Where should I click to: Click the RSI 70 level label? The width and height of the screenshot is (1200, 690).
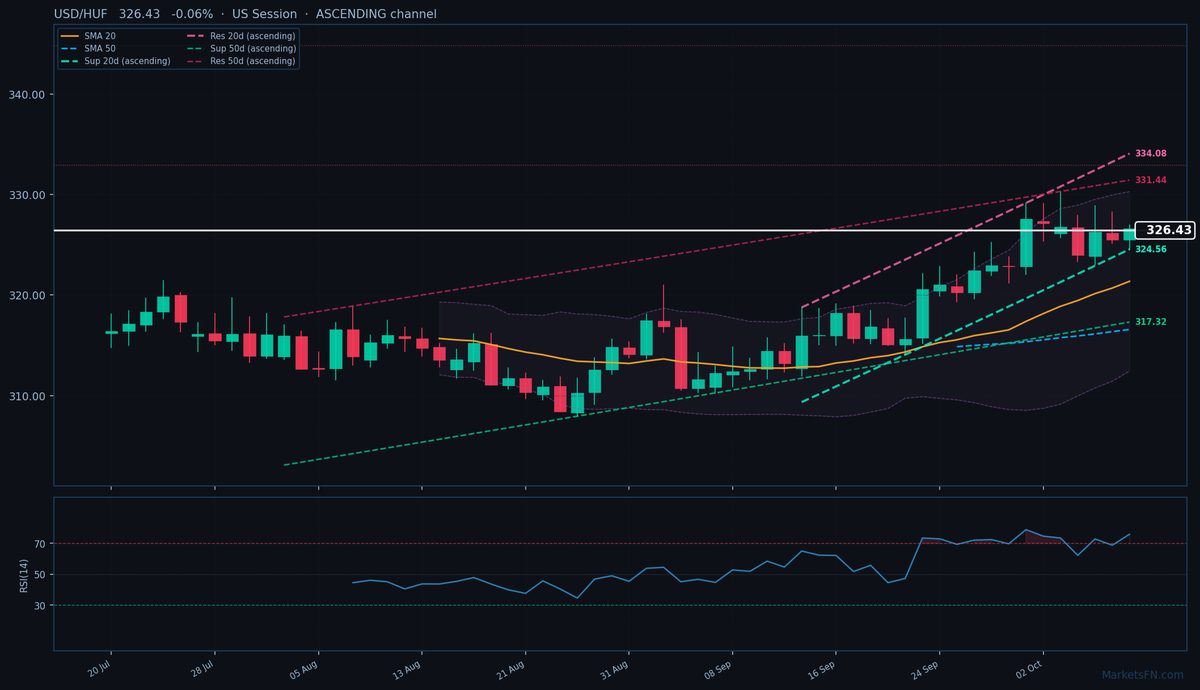click(41, 544)
